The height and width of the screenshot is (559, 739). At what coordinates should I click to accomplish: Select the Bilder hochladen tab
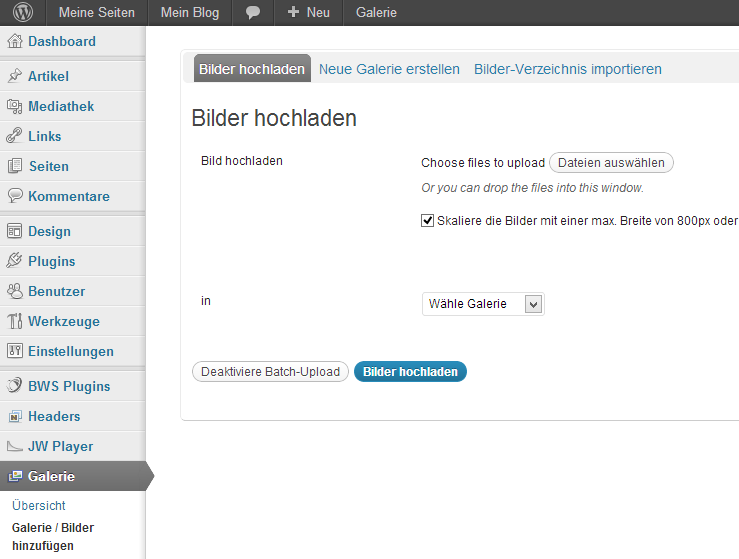tap(252, 69)
